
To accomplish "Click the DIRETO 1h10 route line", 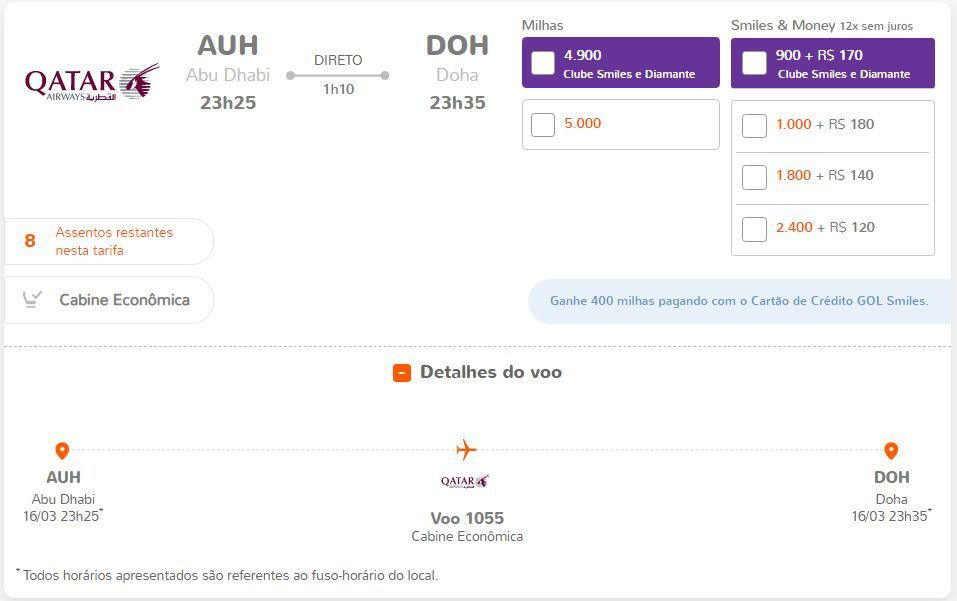I will [338, 76].
